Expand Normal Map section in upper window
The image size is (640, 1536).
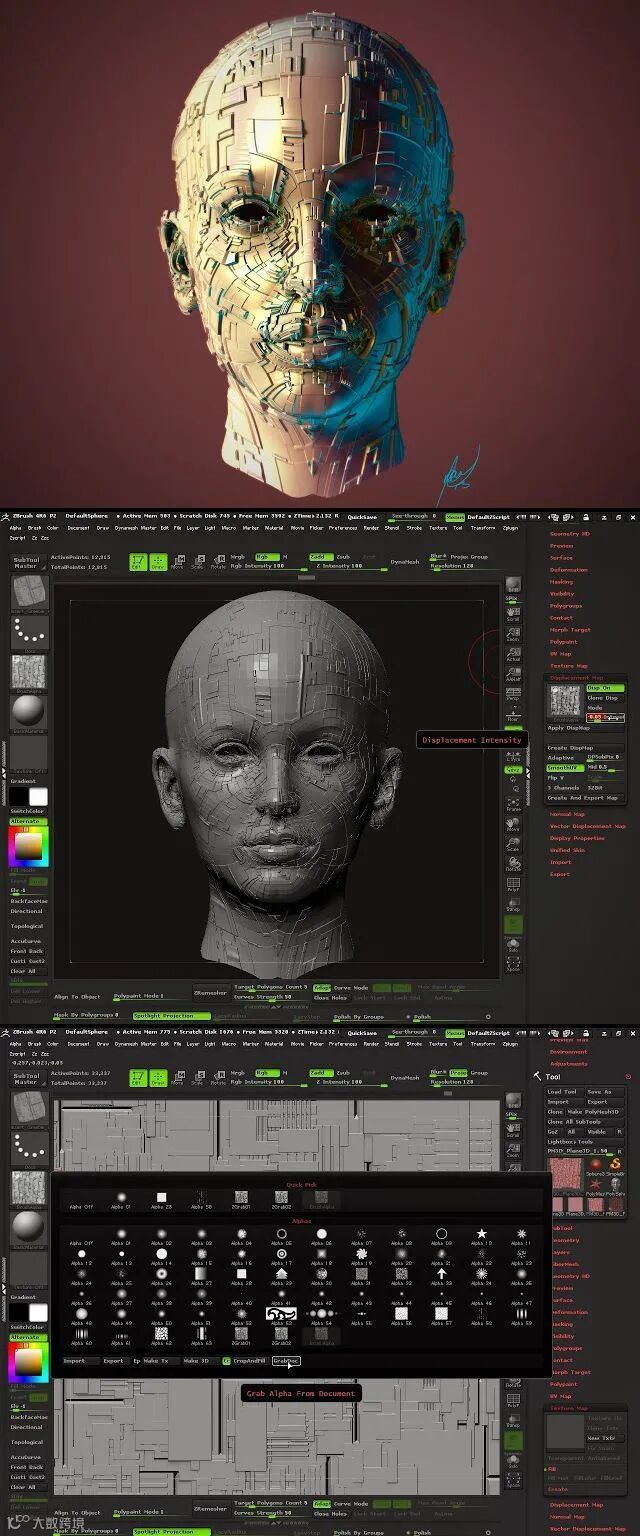567,814
